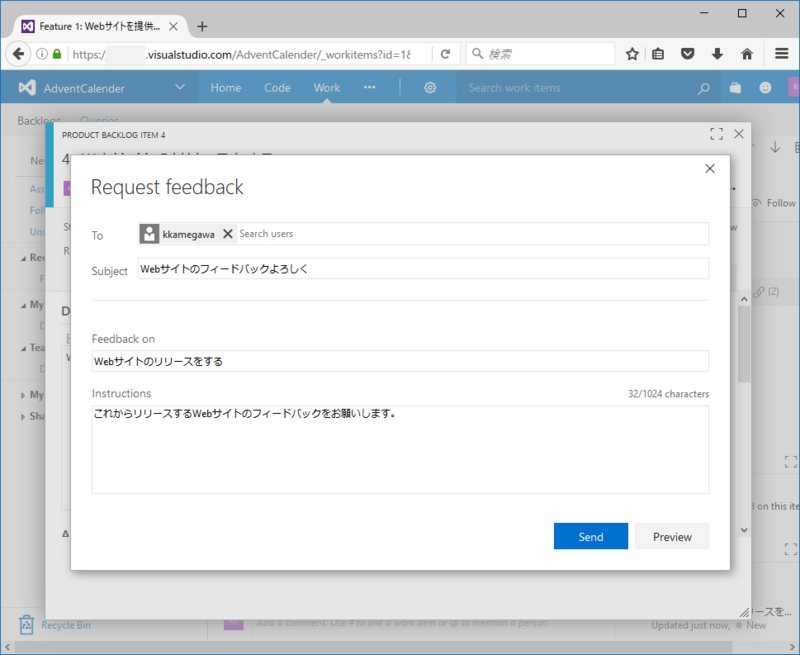Viewport: 800px width, 655px height.
Task: Click the green padlock security icon
Action: point(57,54)
